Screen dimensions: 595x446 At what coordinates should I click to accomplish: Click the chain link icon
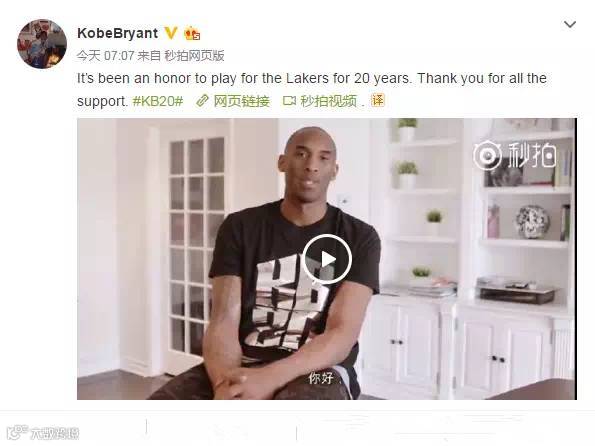pos(202,101)
